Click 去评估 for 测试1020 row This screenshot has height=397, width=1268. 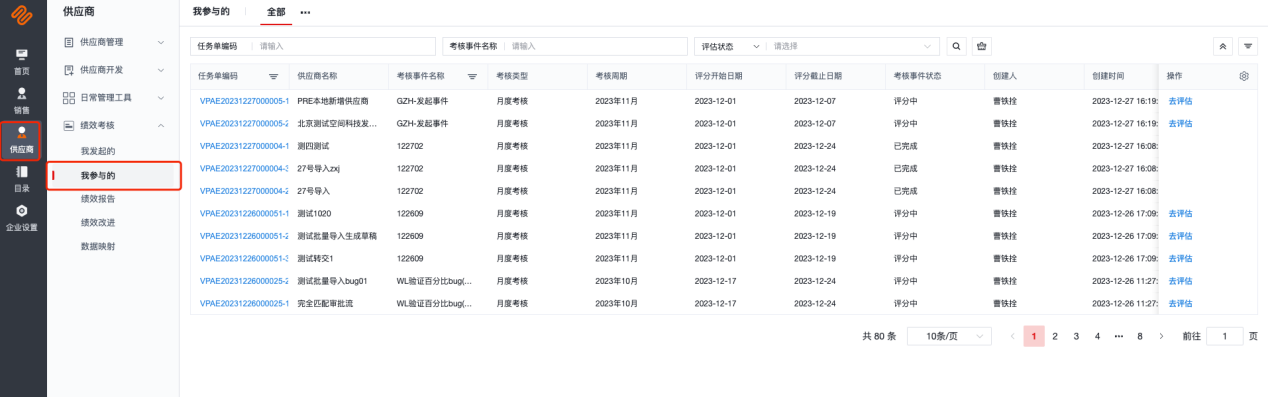tap(1180, 213)
